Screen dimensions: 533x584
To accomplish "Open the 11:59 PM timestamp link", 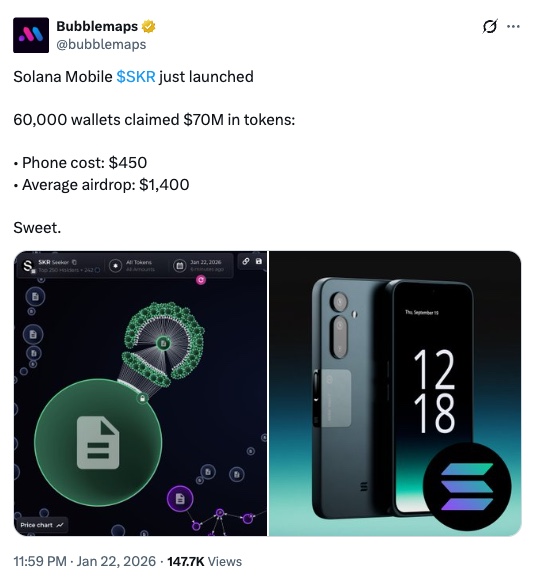I will click(x=40, y=561).
